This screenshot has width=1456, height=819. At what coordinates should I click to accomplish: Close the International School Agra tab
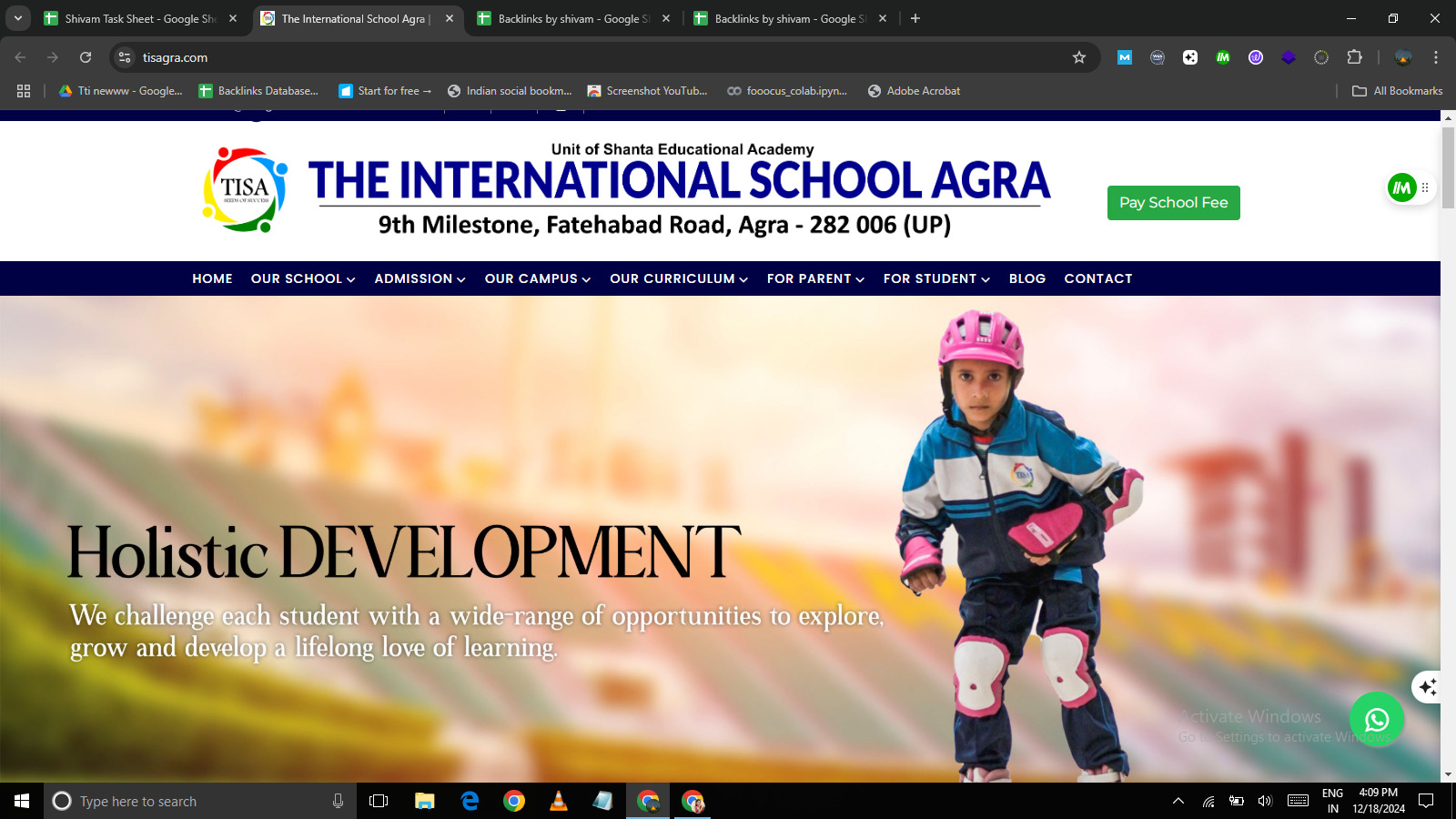tap(450, 18)
